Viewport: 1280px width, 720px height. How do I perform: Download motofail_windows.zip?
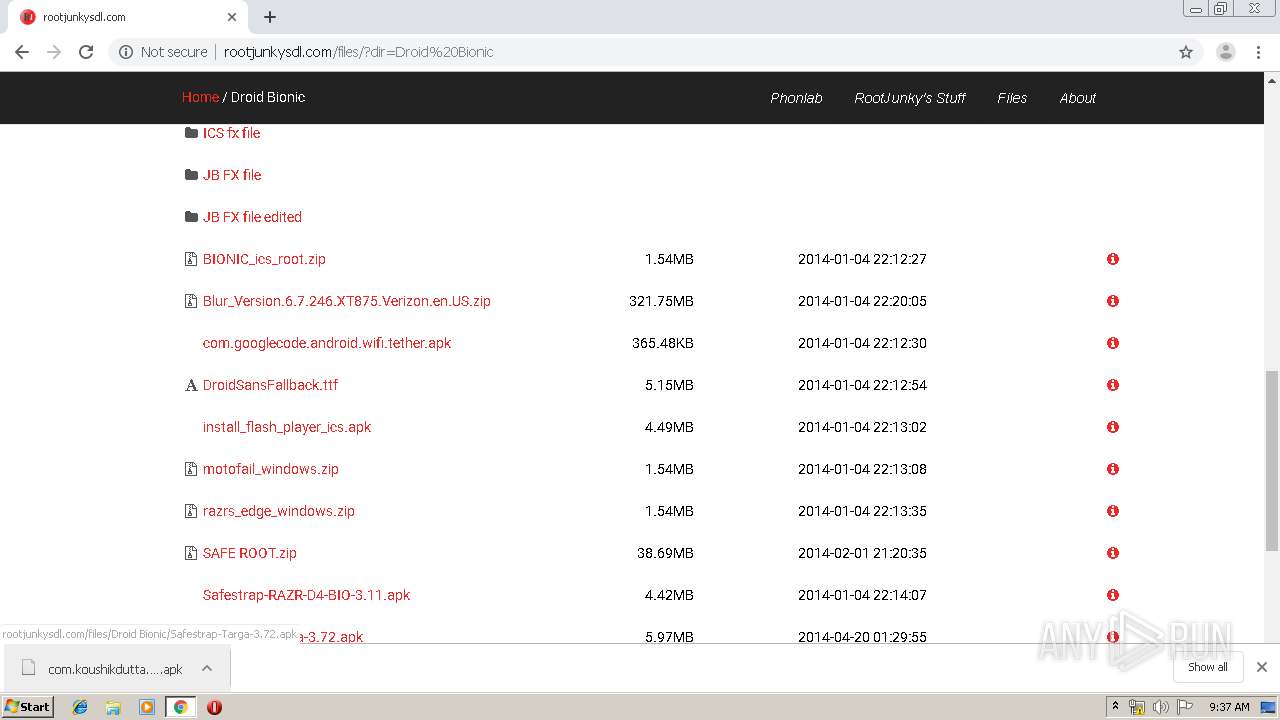tap(270, 469)
